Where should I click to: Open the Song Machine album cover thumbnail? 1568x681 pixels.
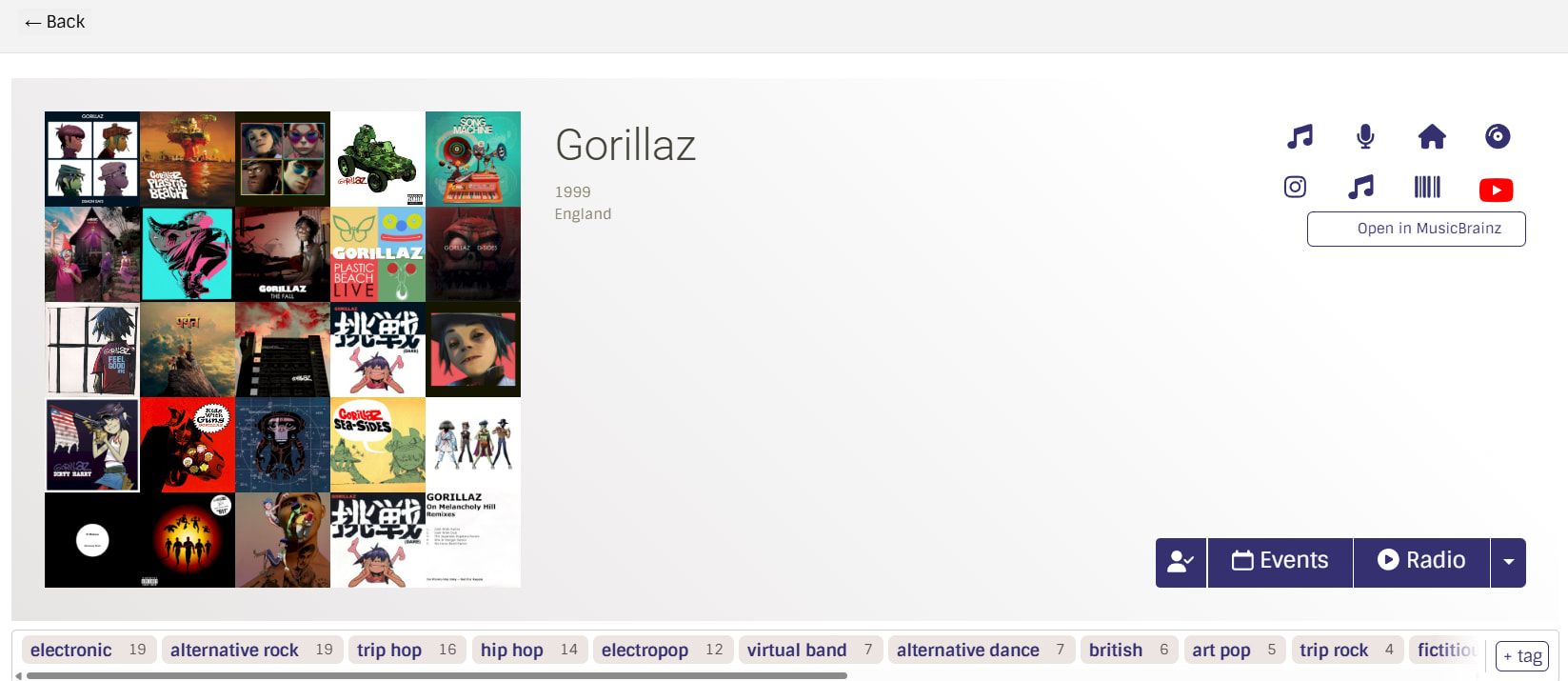[473, 159]
